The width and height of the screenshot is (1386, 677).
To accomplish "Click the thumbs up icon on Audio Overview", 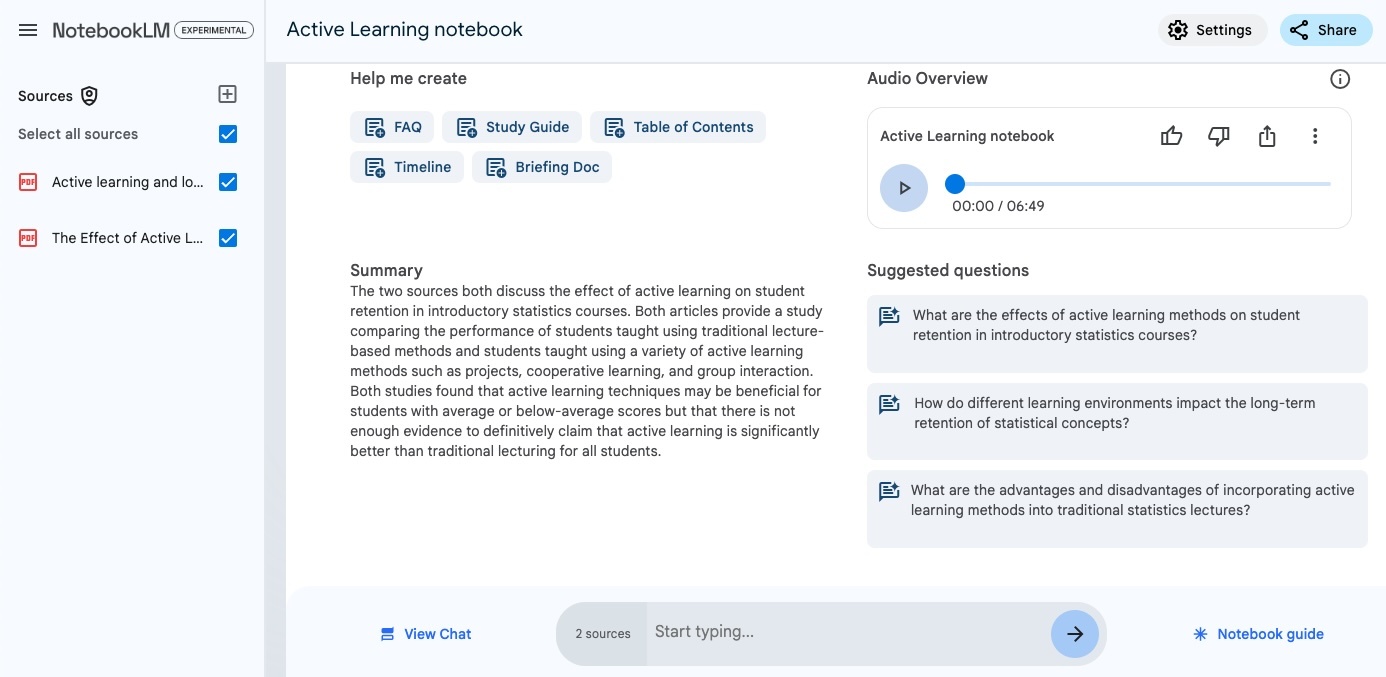I will (1171, 136).
